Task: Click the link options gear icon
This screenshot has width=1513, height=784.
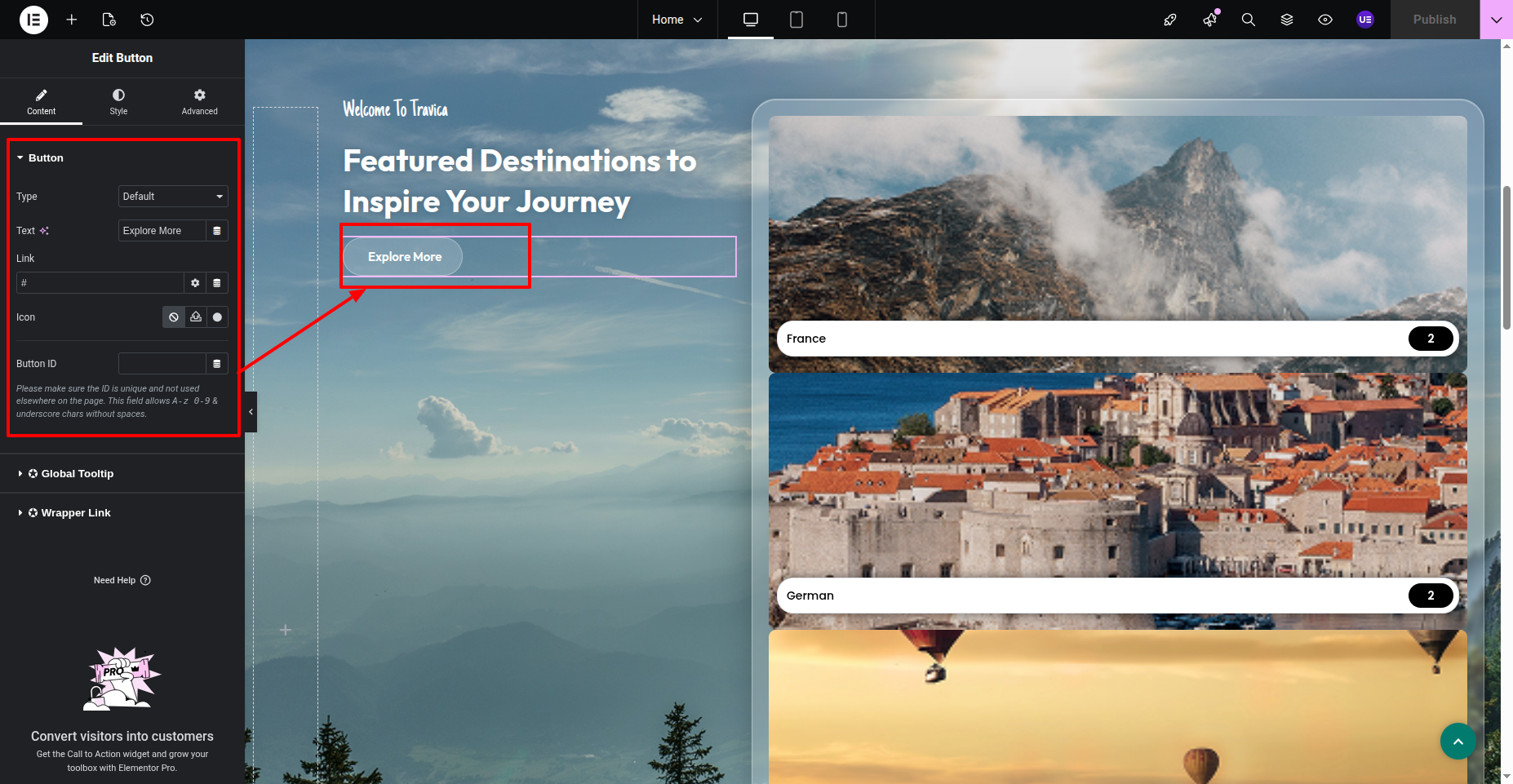Action: 195,283
